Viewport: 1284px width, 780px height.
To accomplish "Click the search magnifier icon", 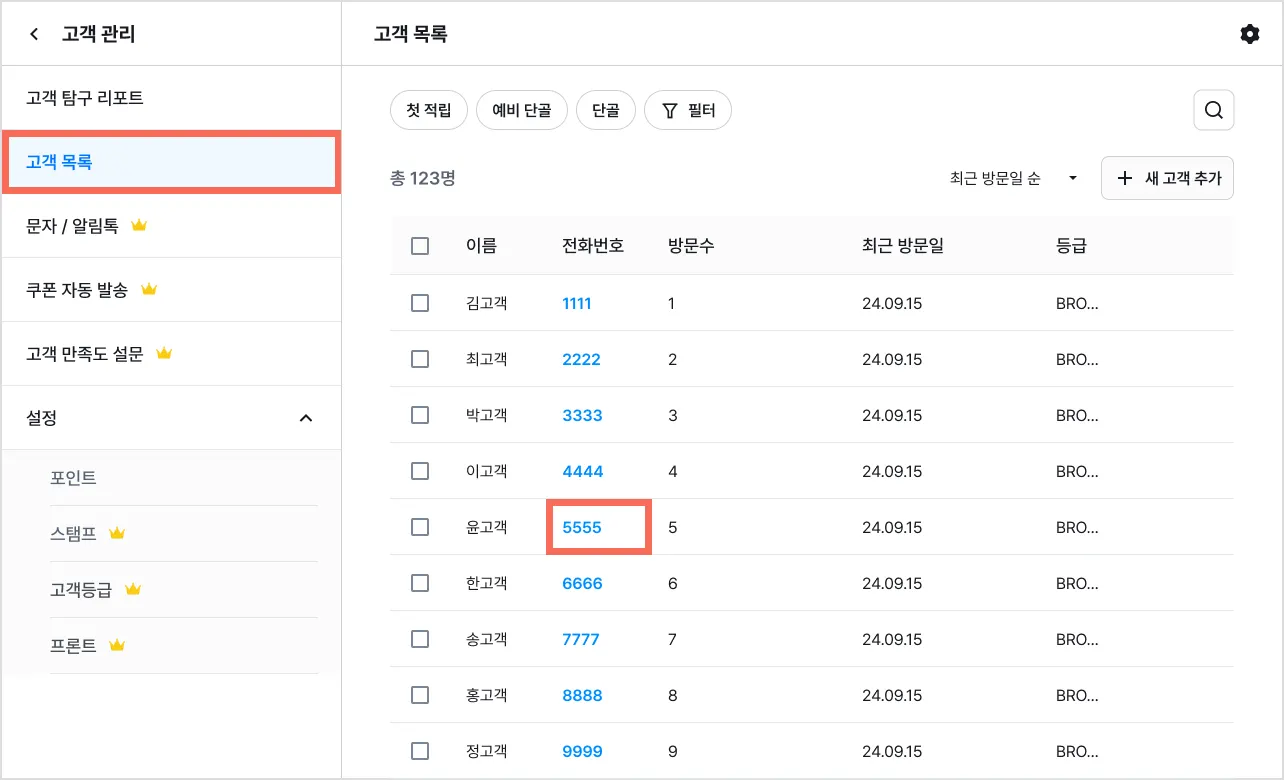I will click(x=1214, y=110).
